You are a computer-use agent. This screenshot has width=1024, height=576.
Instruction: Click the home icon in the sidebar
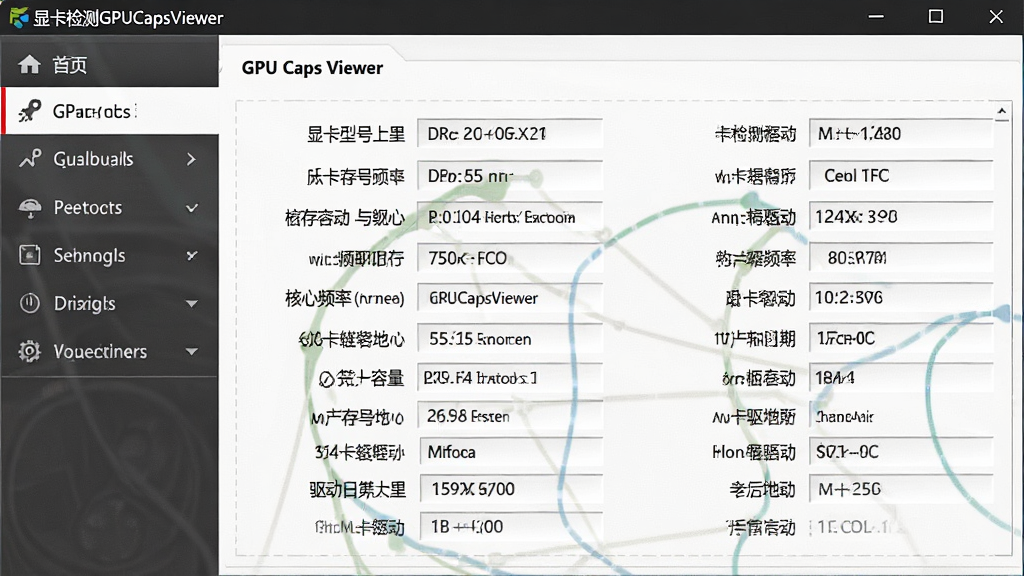[29, 65]
